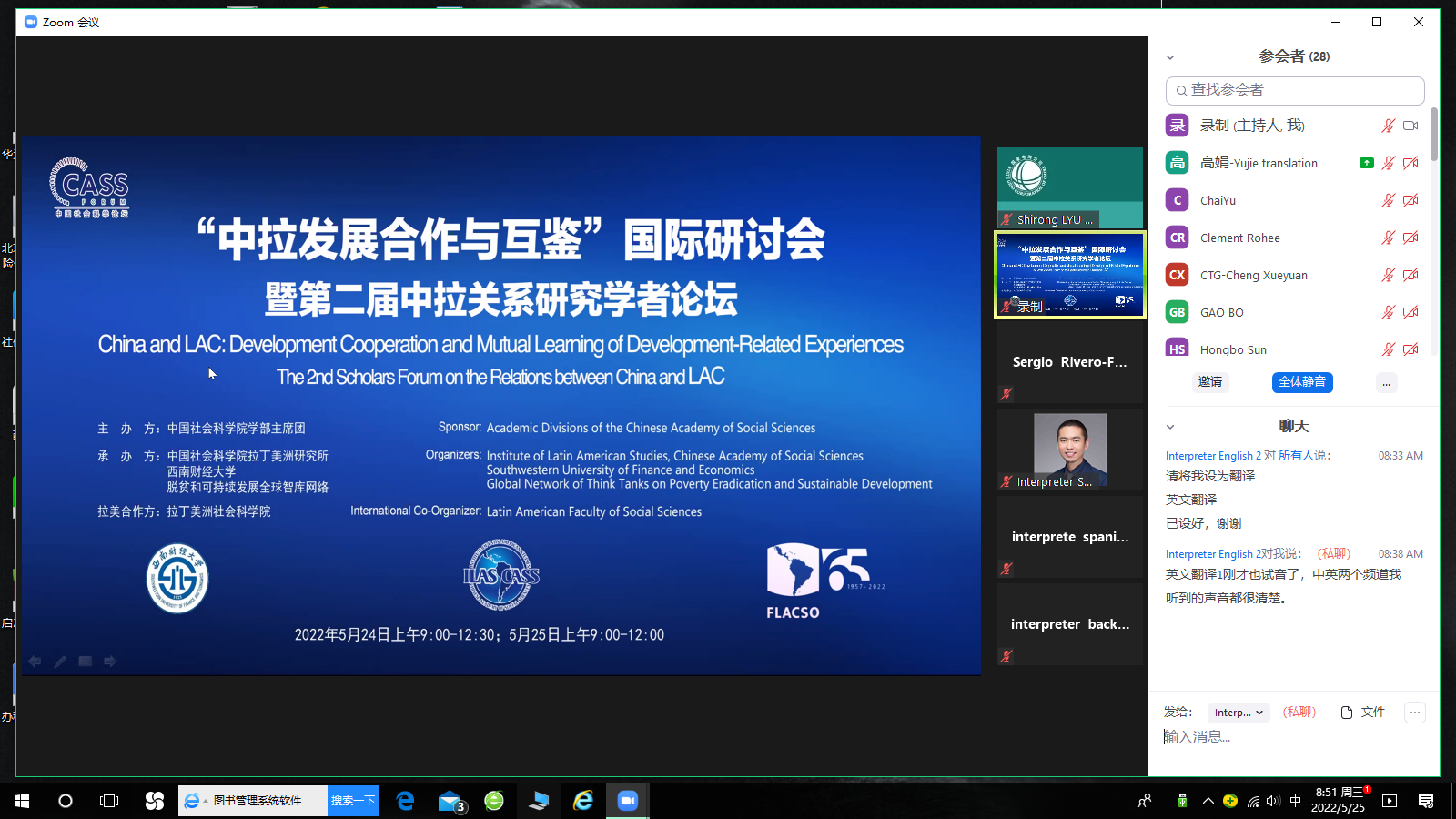
Task: Click the 全体静音 mute all button
Action: pos(1302,382)
